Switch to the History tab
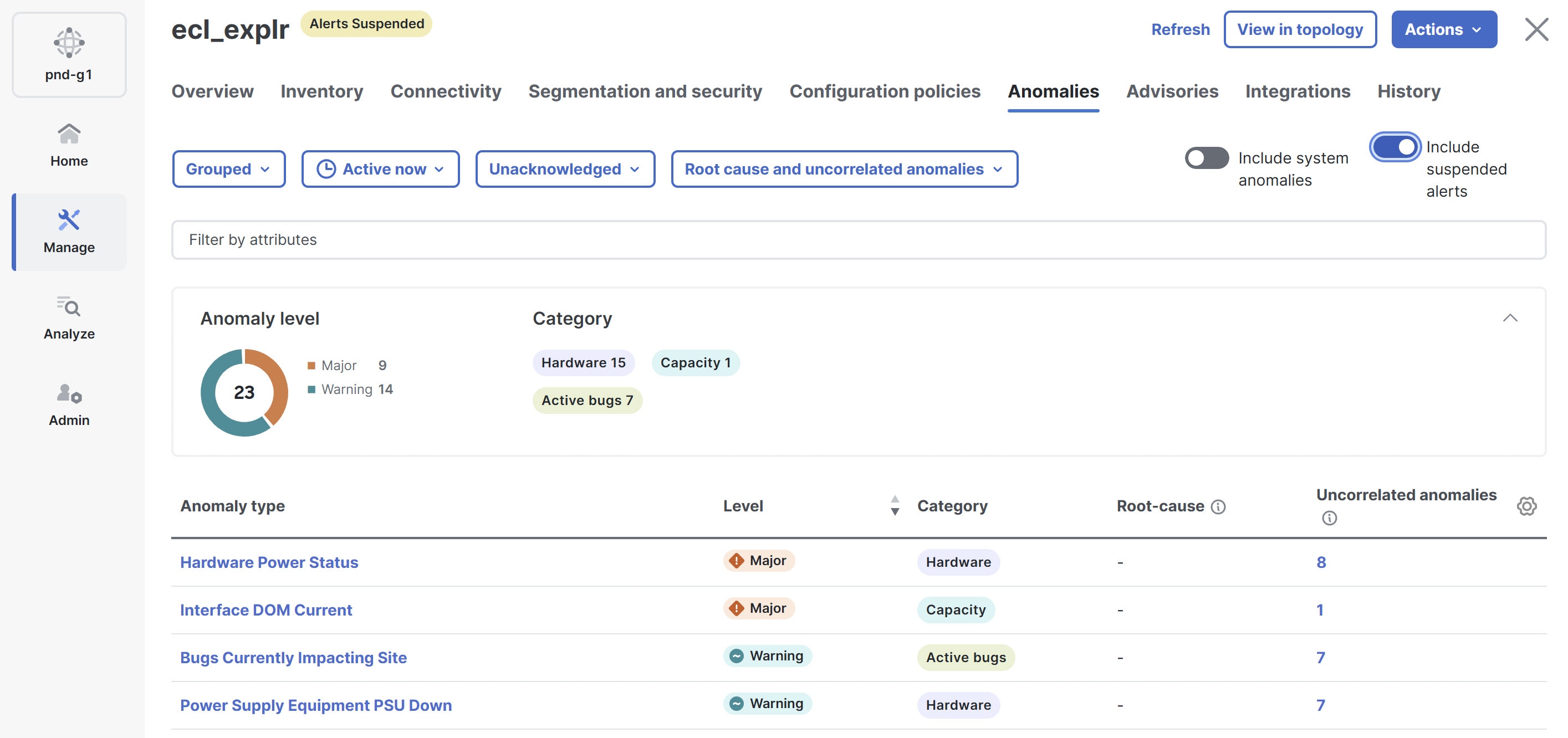This screenshot has height=738, width=1568. [1409, 91]
